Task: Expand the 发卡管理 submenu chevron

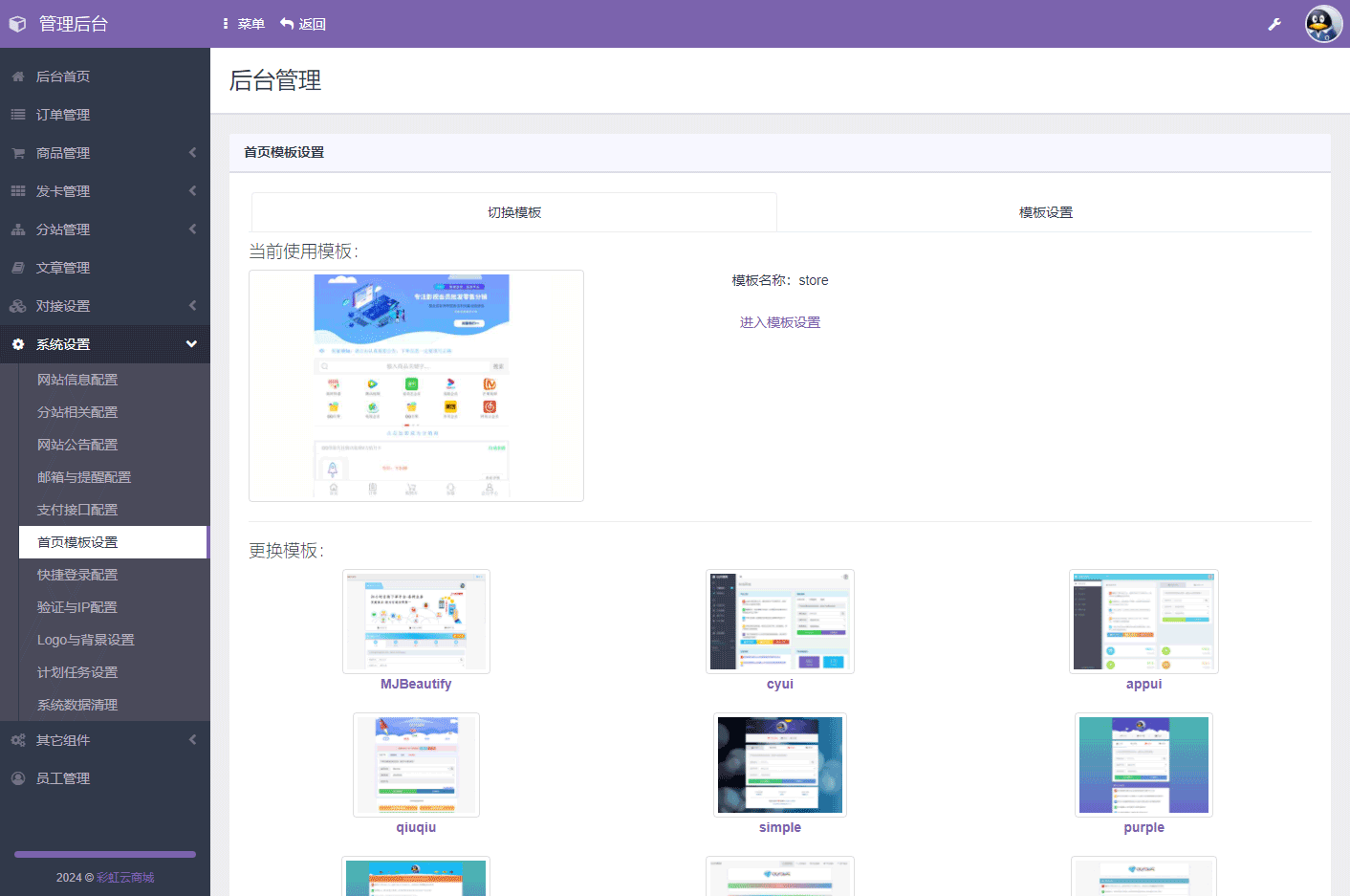Action: (192, 191)
